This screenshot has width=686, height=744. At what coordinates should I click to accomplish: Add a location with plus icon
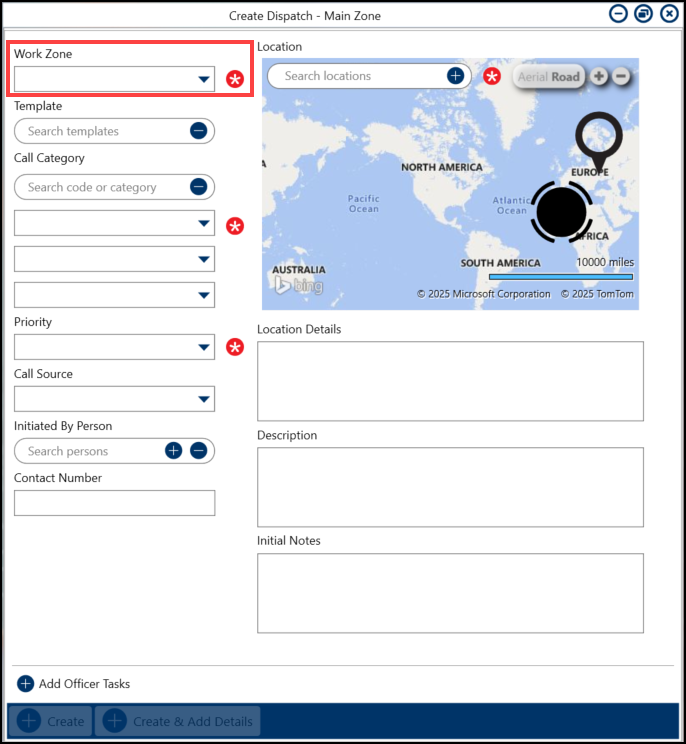[455, 75]
